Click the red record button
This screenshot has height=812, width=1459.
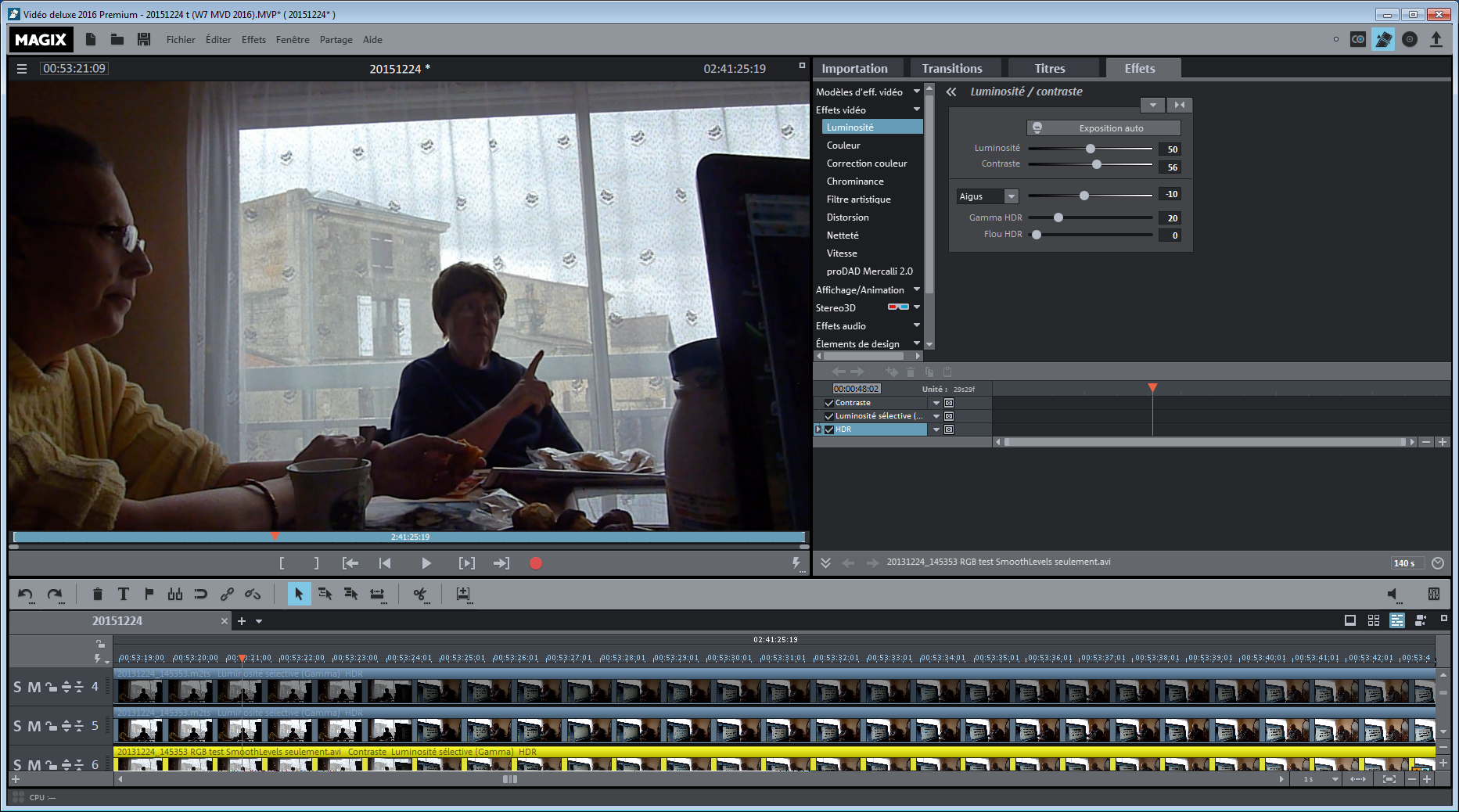click(x=536, y=563)
